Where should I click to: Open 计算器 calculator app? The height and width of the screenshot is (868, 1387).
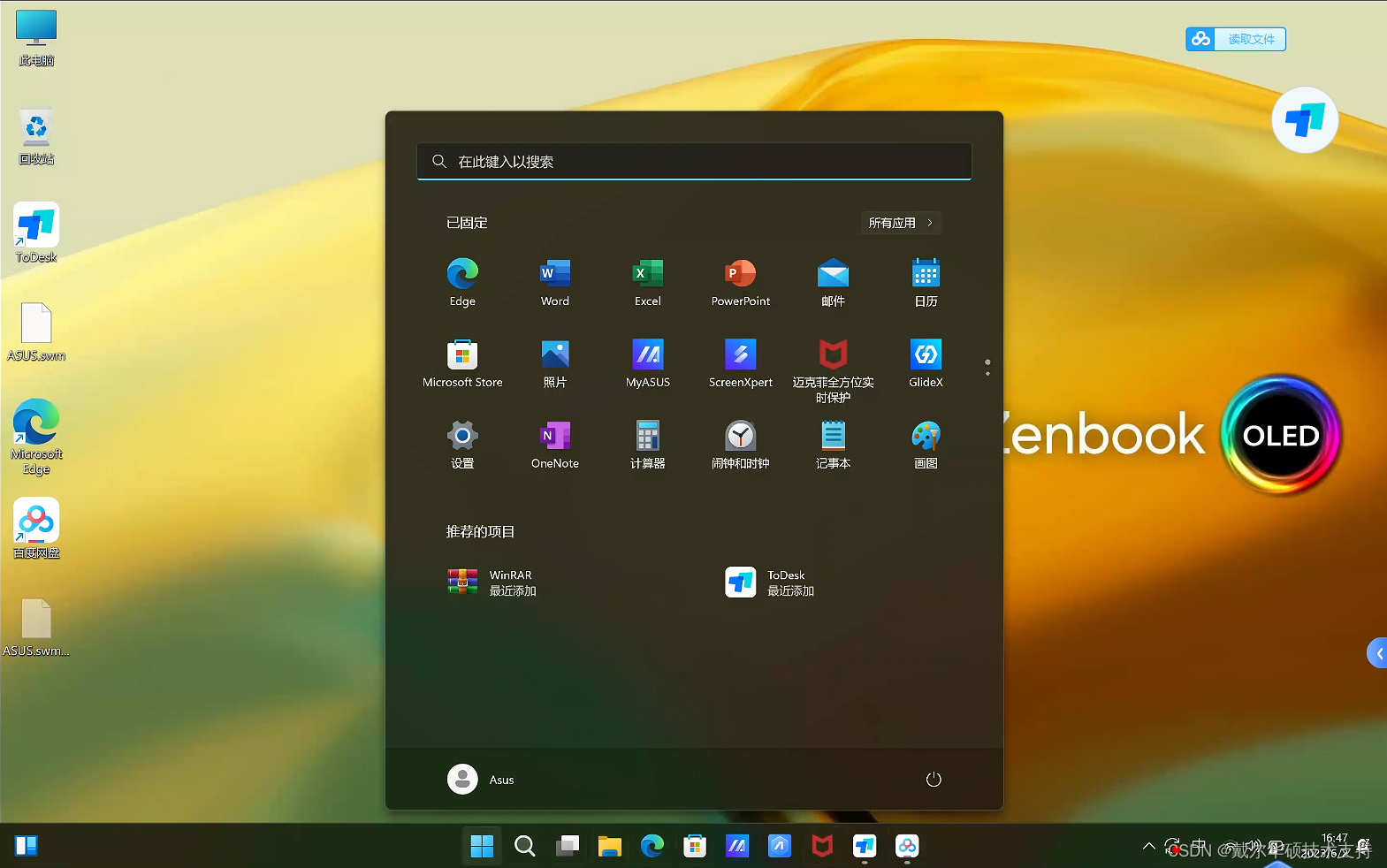[648, 445]
